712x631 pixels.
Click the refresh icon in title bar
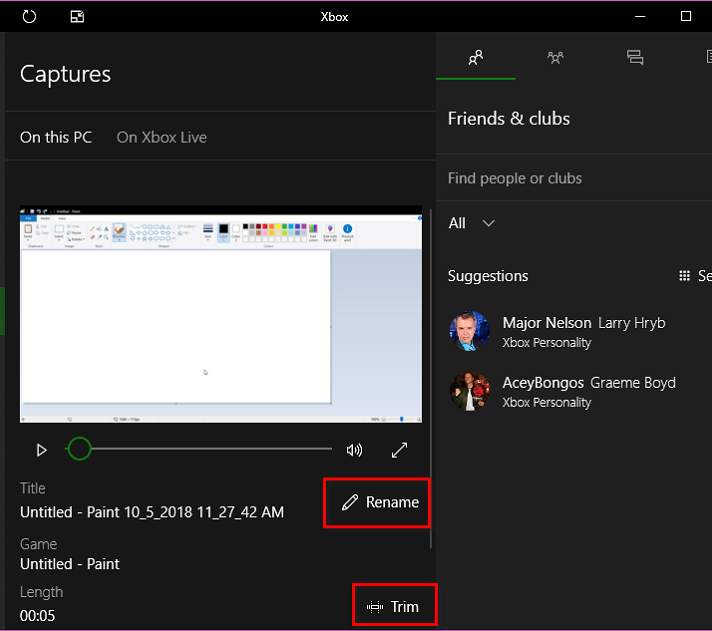(30, 17)
